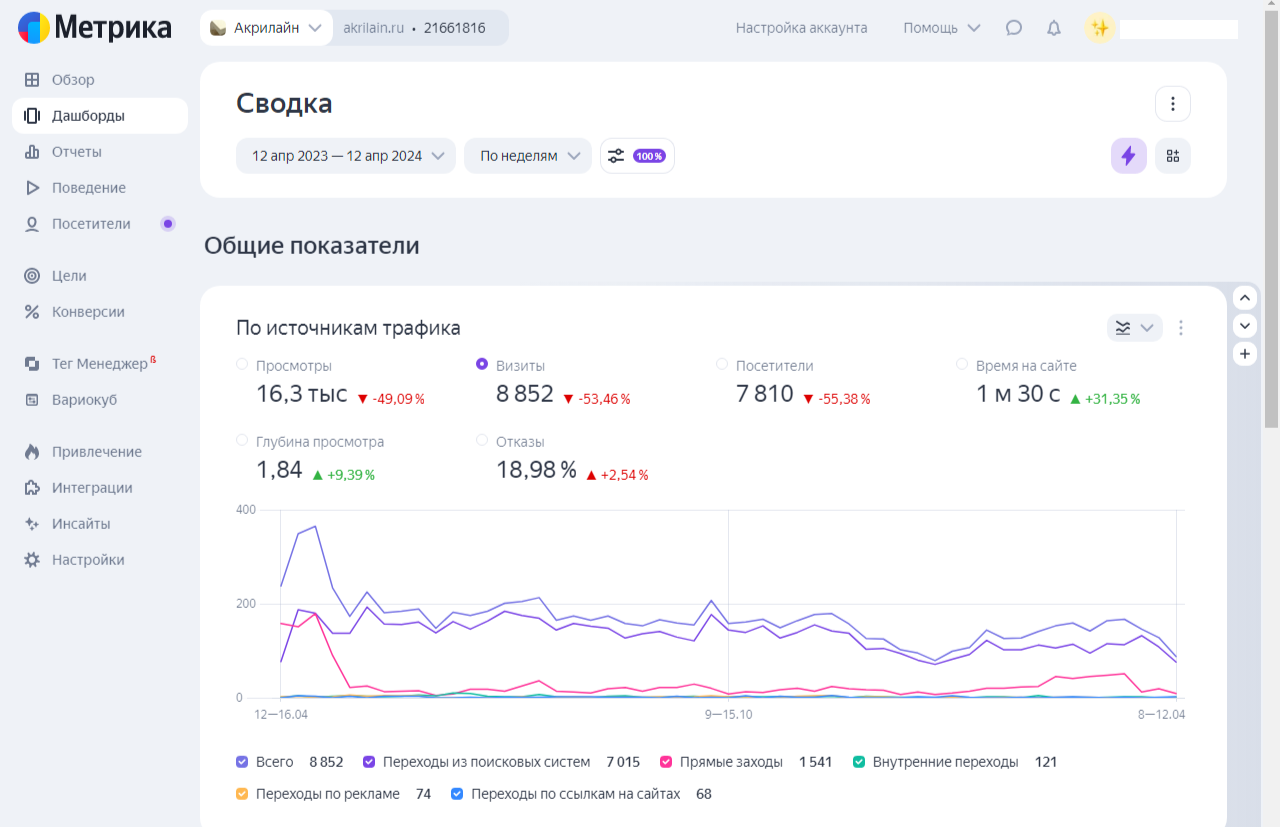The height and width of the screenshot is (827, 1280).
Task: Open the add widget grid icon
Action: pos(1173,156)
